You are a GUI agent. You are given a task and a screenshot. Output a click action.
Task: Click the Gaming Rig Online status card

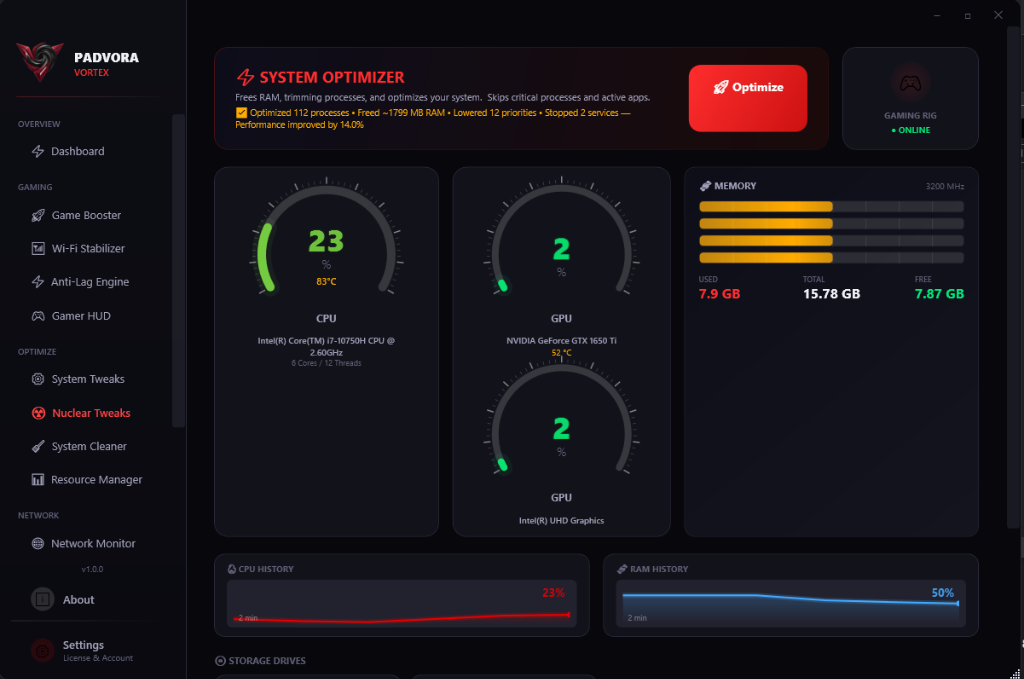[910, 98]
